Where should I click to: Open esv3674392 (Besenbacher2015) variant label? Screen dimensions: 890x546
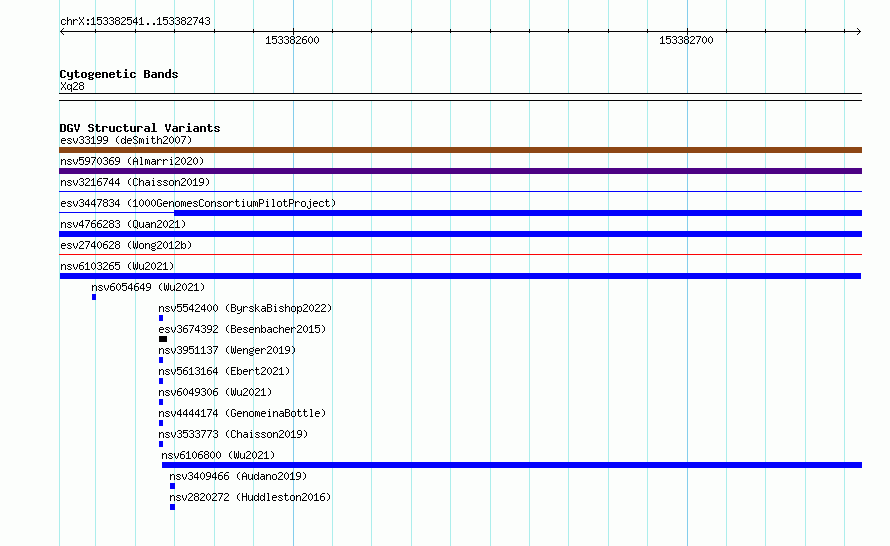[242, 329]
